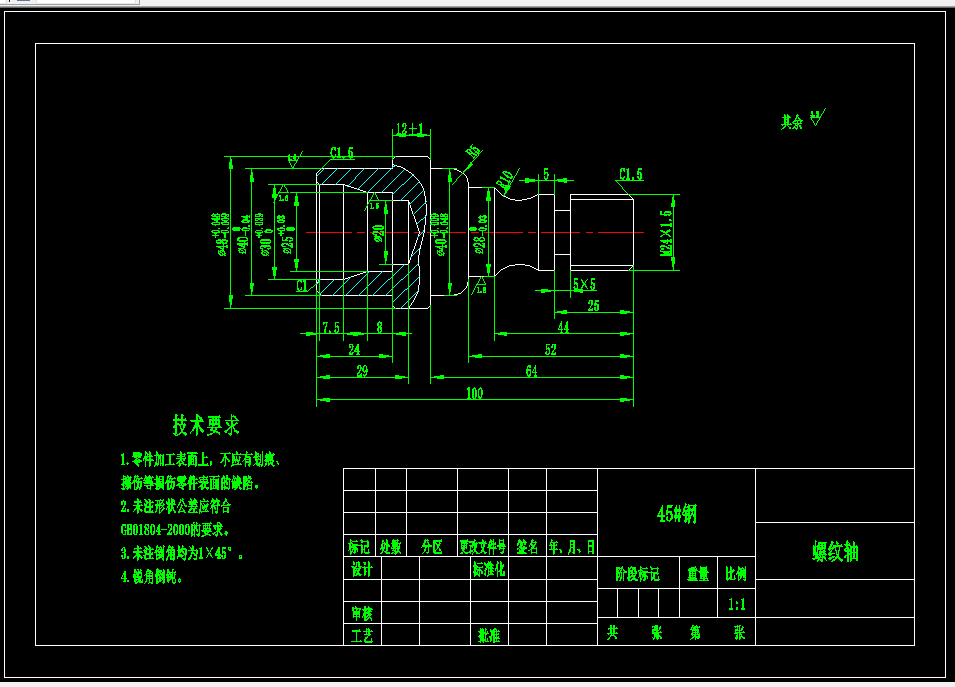Click the 44 length dimension
955x687 pixels.
point(563,328)
